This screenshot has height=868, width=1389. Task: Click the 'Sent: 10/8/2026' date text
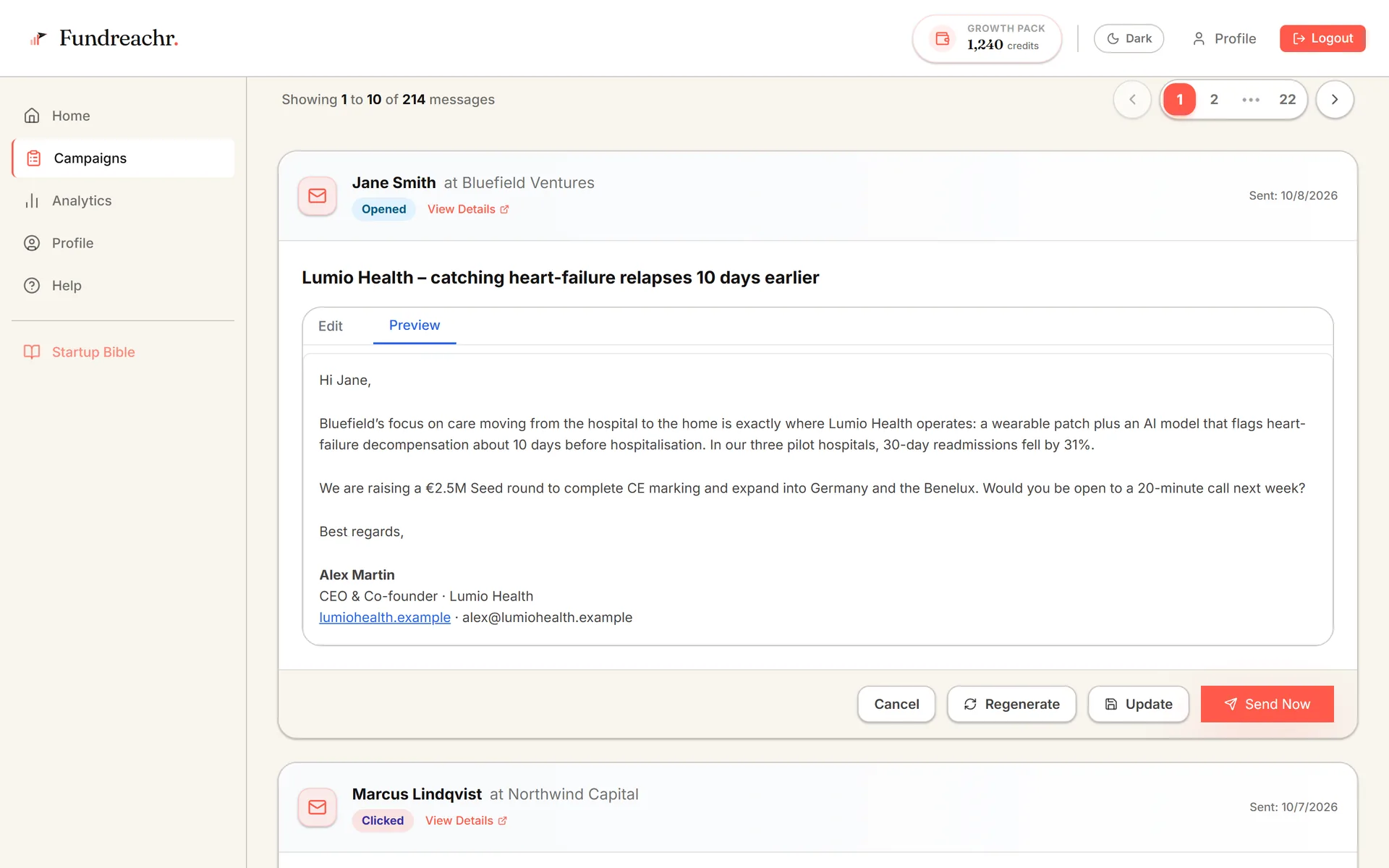1293,196
